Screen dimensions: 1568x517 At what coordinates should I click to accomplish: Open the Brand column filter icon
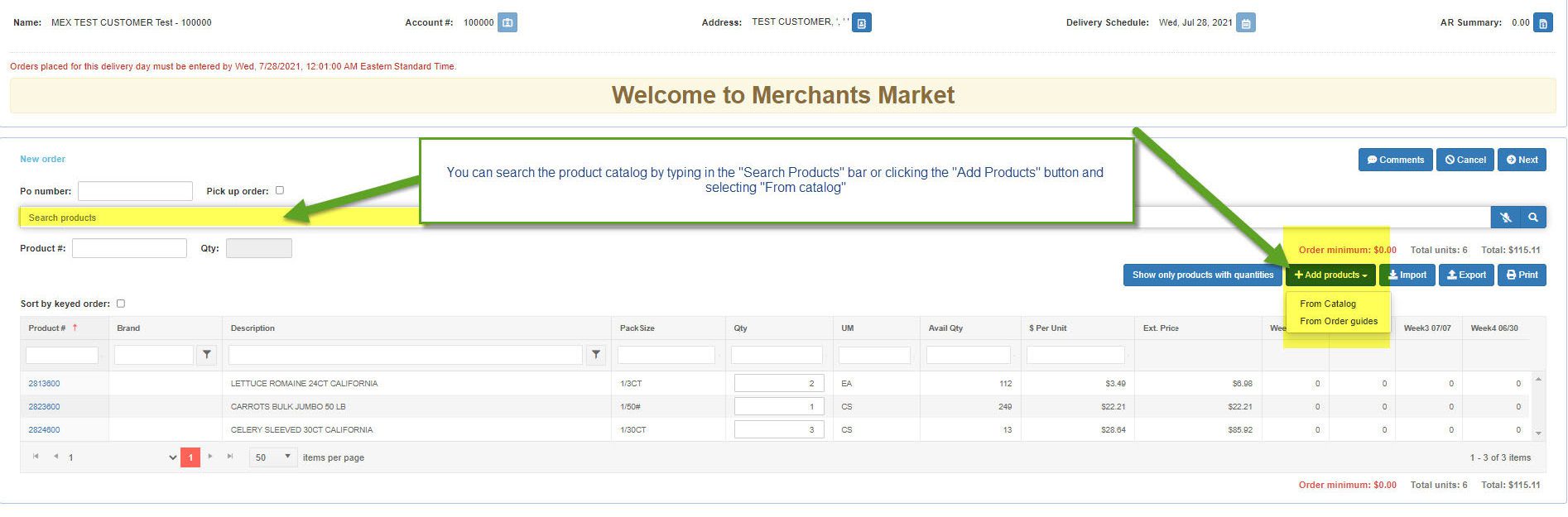(x=207, y=355)
